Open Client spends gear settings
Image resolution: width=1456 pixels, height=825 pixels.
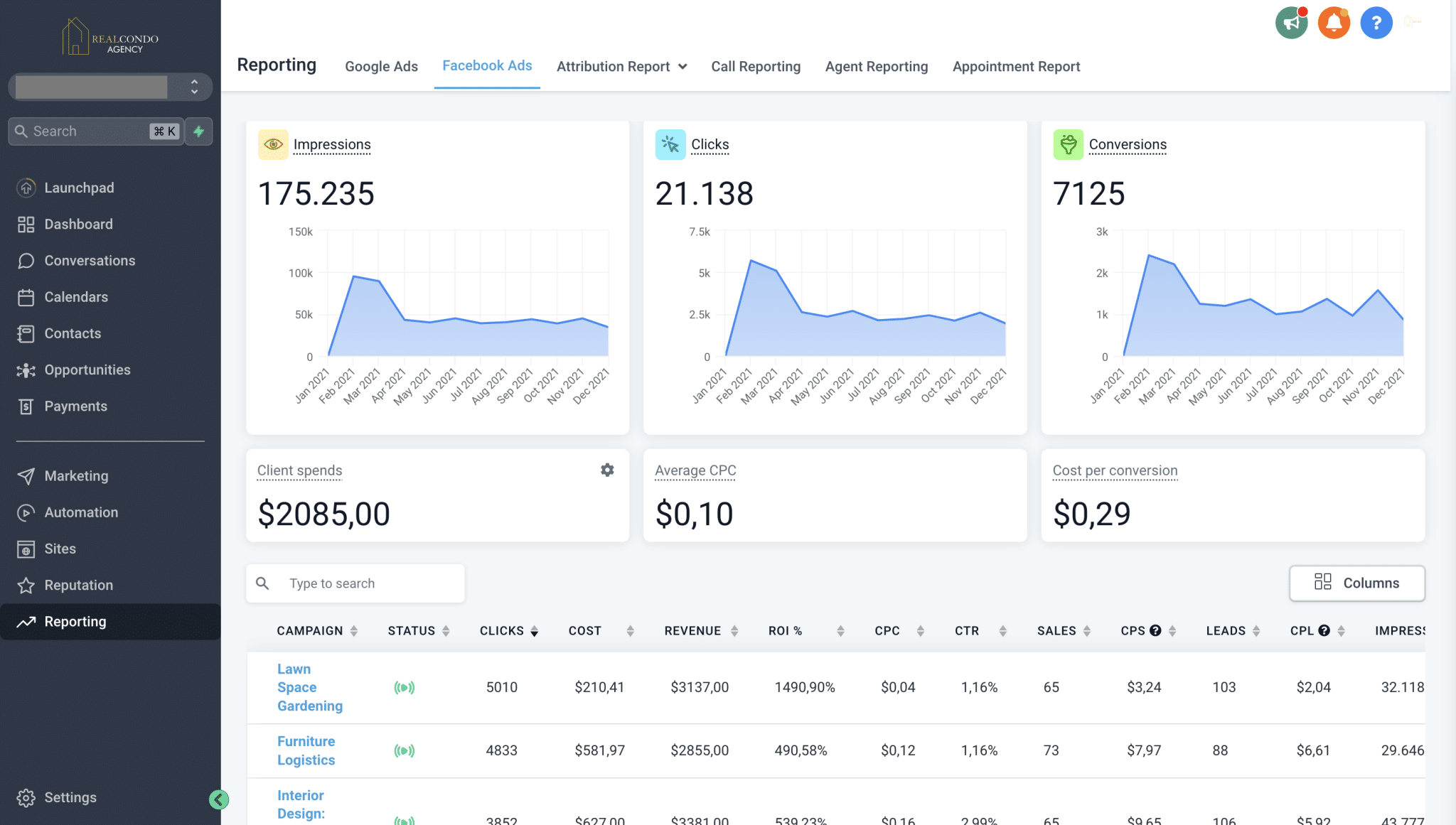607,470
